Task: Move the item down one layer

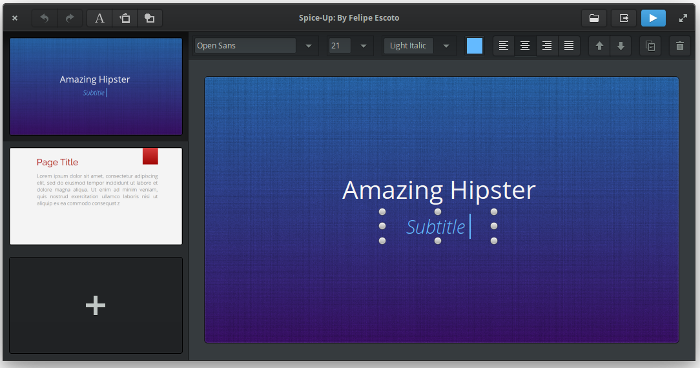Action: tap(621, 46)
